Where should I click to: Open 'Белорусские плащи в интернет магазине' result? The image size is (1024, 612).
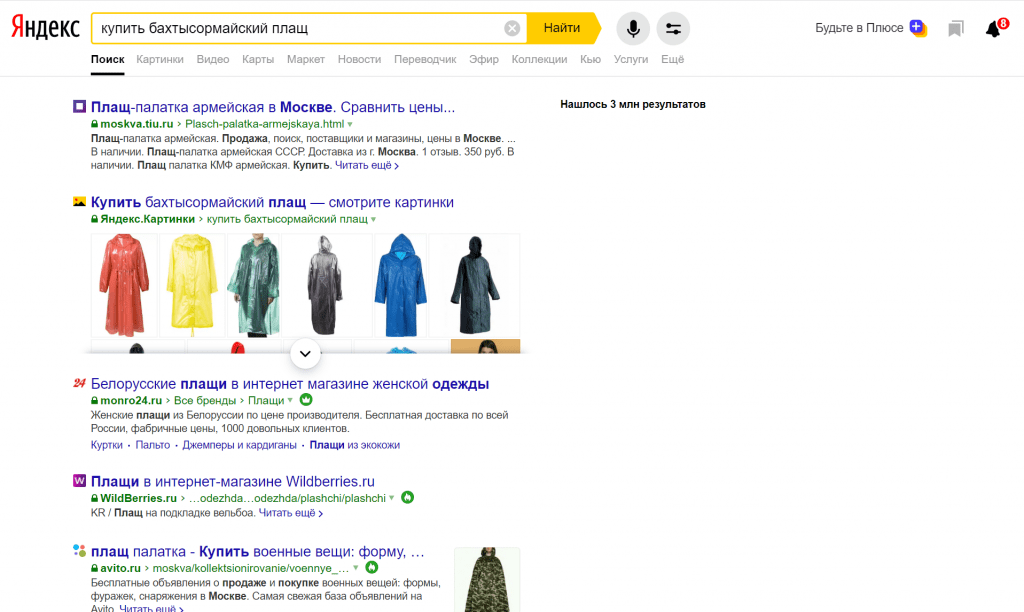(290, 384)
